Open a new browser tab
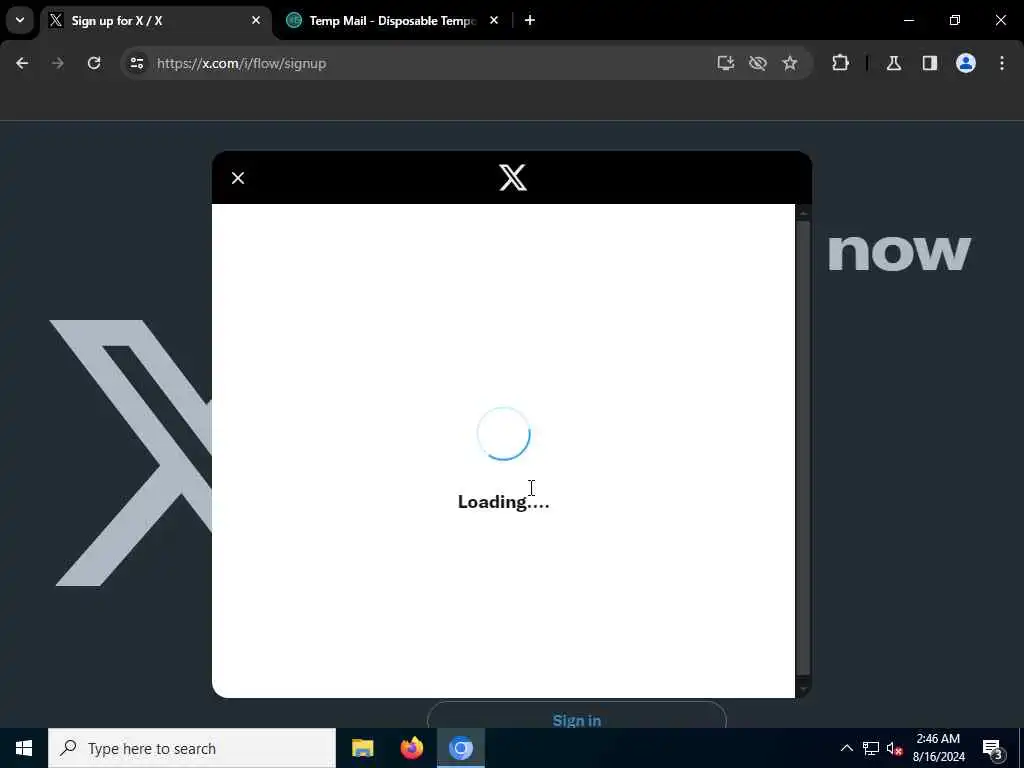Image resolution: width=1024 pixels, height=768 pixels. coord(530,21)
